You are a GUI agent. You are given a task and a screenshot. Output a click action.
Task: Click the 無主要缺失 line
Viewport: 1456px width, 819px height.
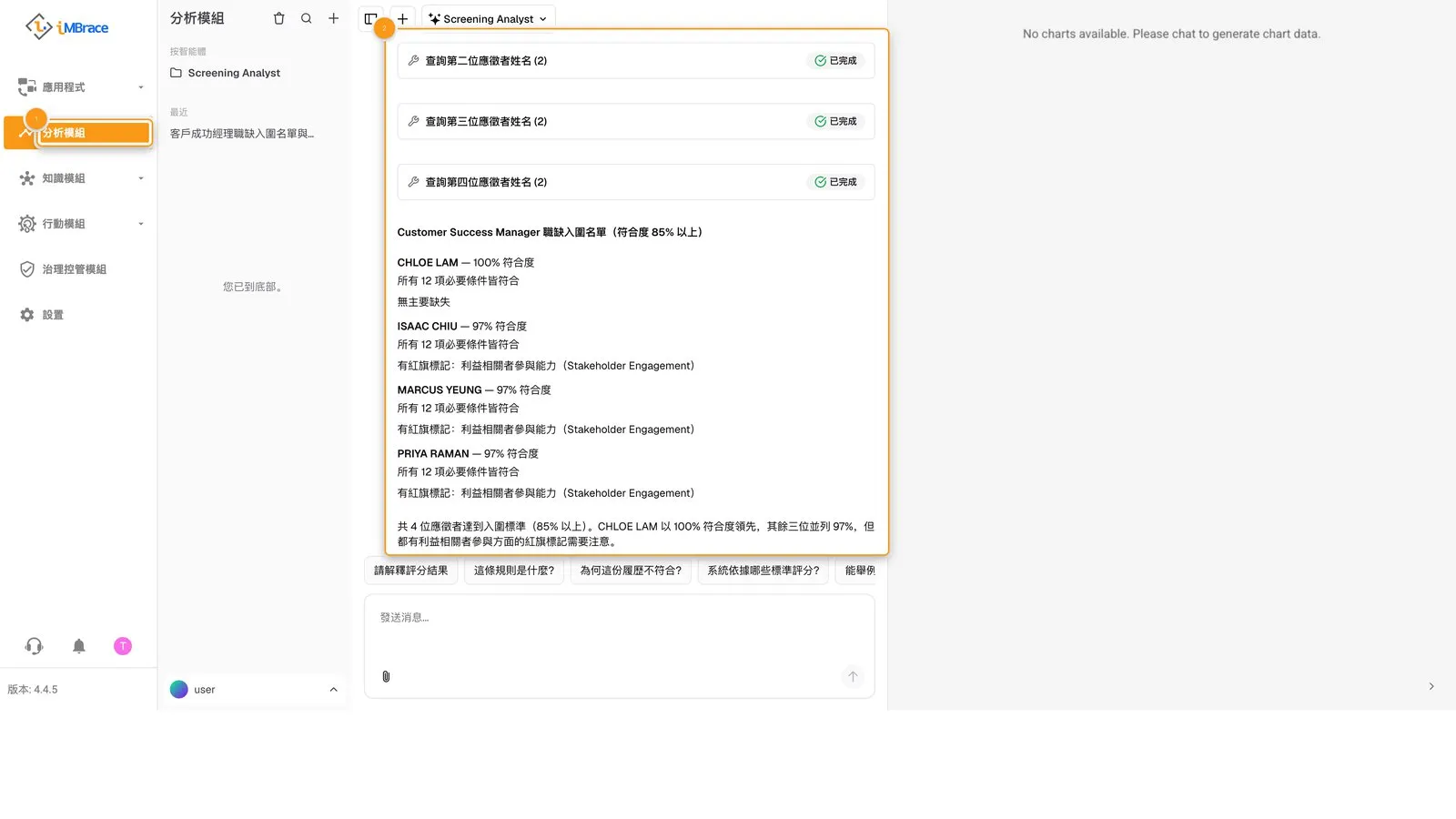tap(424, 301)
